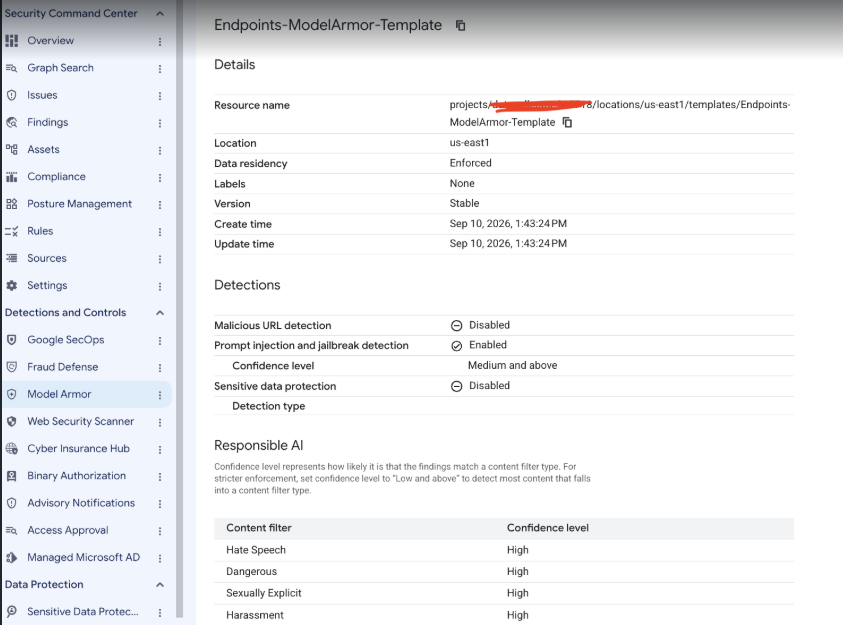
Task: Click the 'Medium and above' confidence value
Action: point(512,365)
